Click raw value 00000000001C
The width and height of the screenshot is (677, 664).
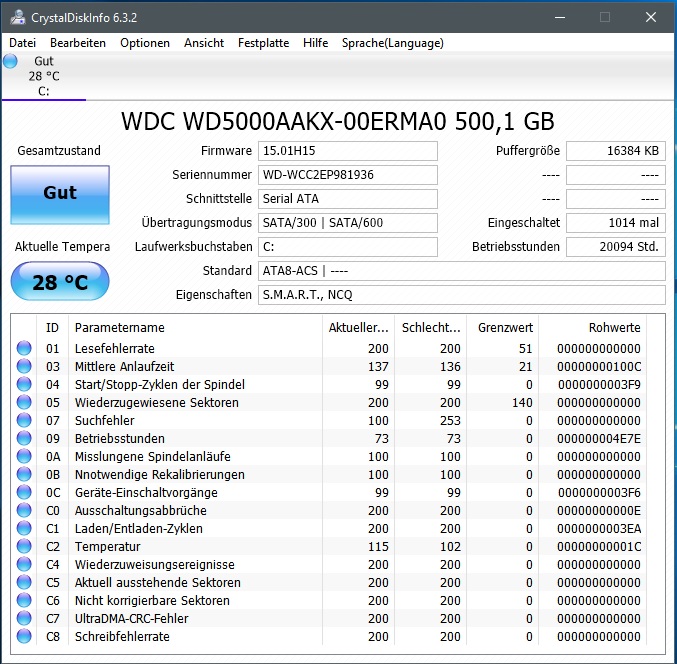[x=599, y=547]
